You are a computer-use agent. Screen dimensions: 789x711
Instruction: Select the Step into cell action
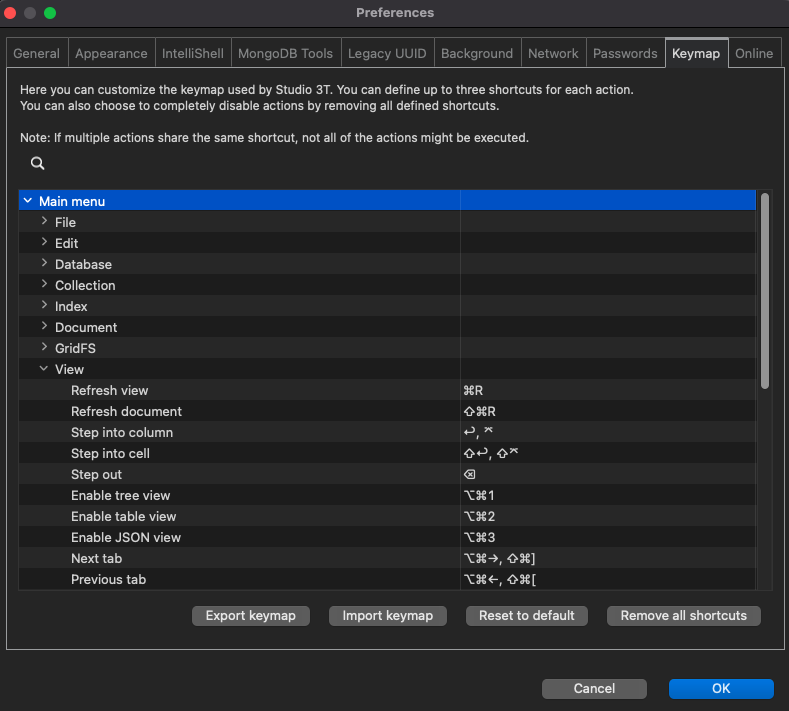pyautogui.click(x=387, y=453)
